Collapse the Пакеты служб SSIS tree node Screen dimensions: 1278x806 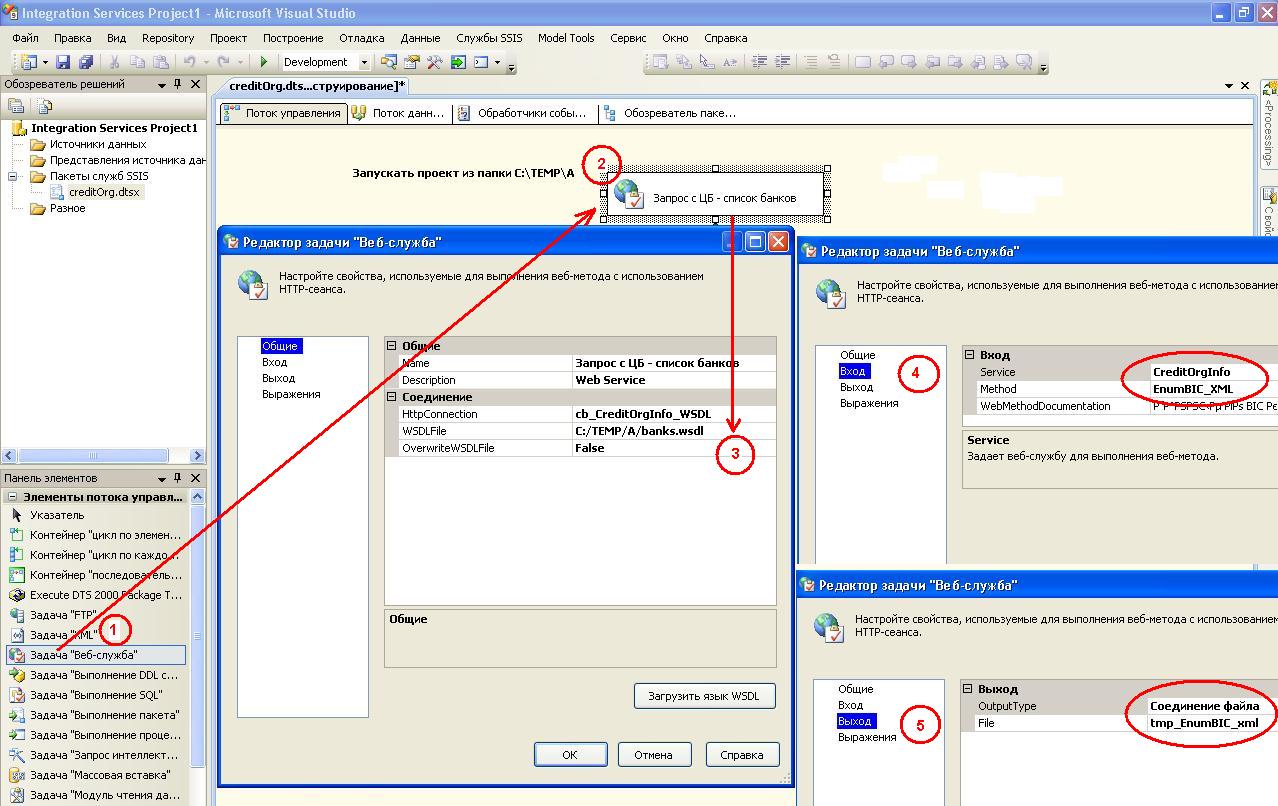pos(14,176)
